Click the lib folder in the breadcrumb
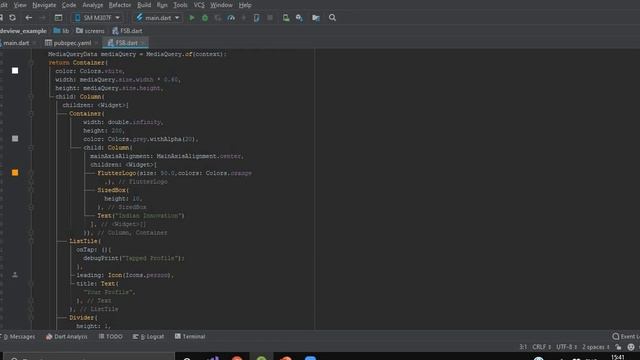Viewport: 640px width, 360px height. pyautogui.click(x=61, y=31)
